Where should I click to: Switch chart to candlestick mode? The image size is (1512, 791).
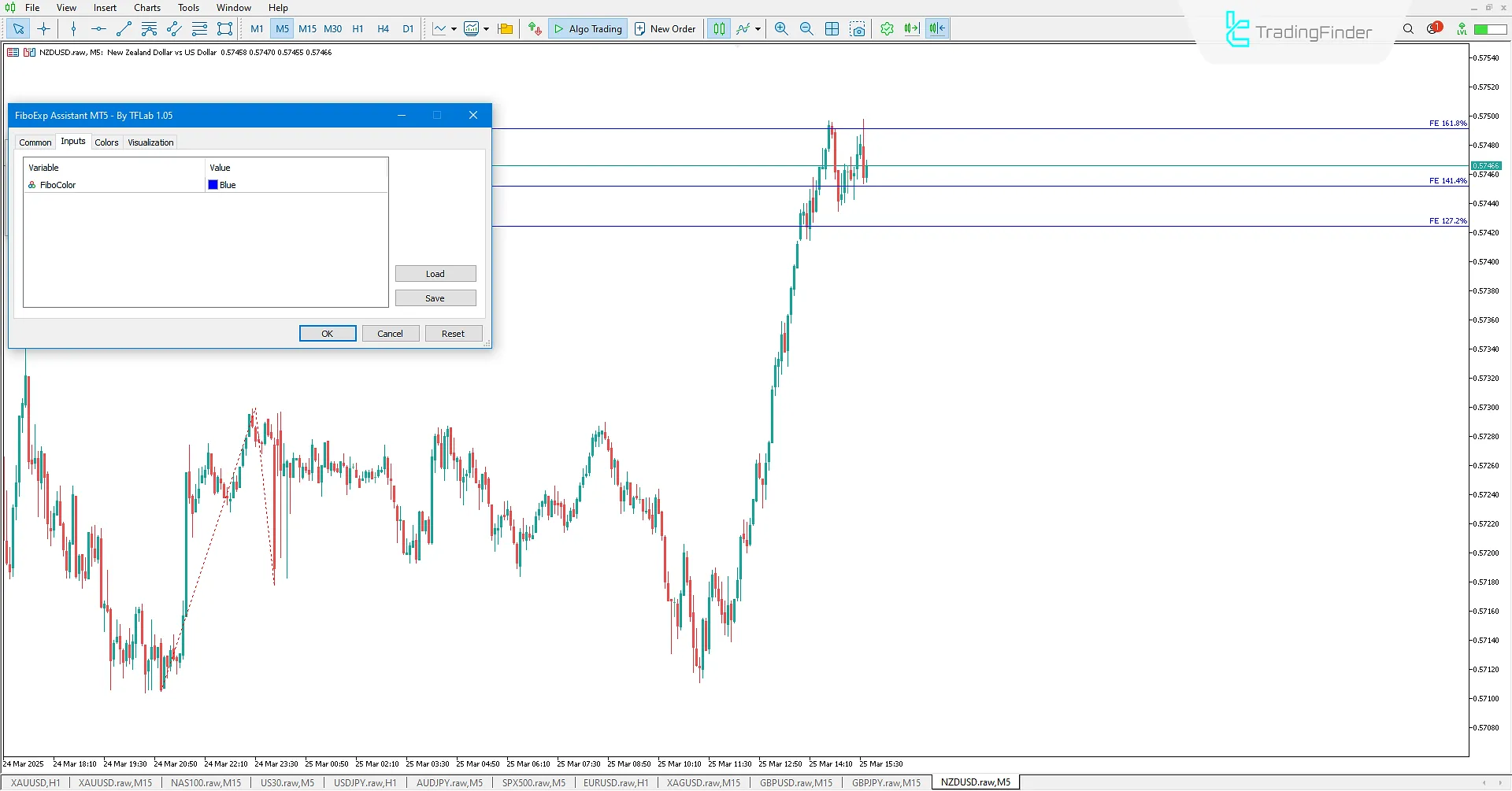click(718, 28)
